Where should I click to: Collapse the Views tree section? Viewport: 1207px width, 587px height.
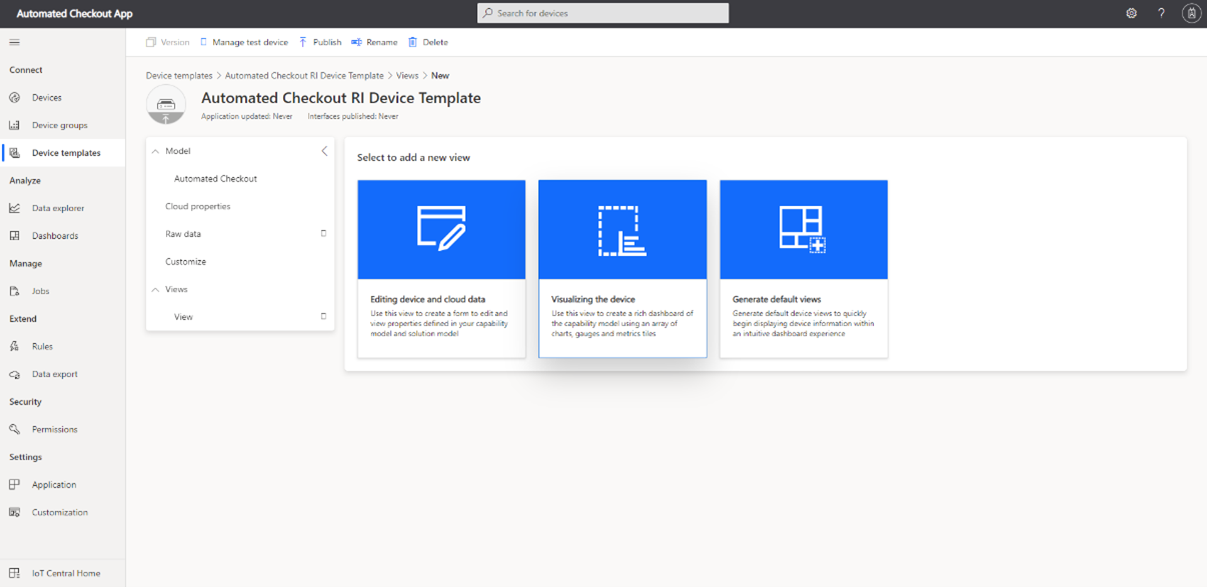click(x=155, y=289)
